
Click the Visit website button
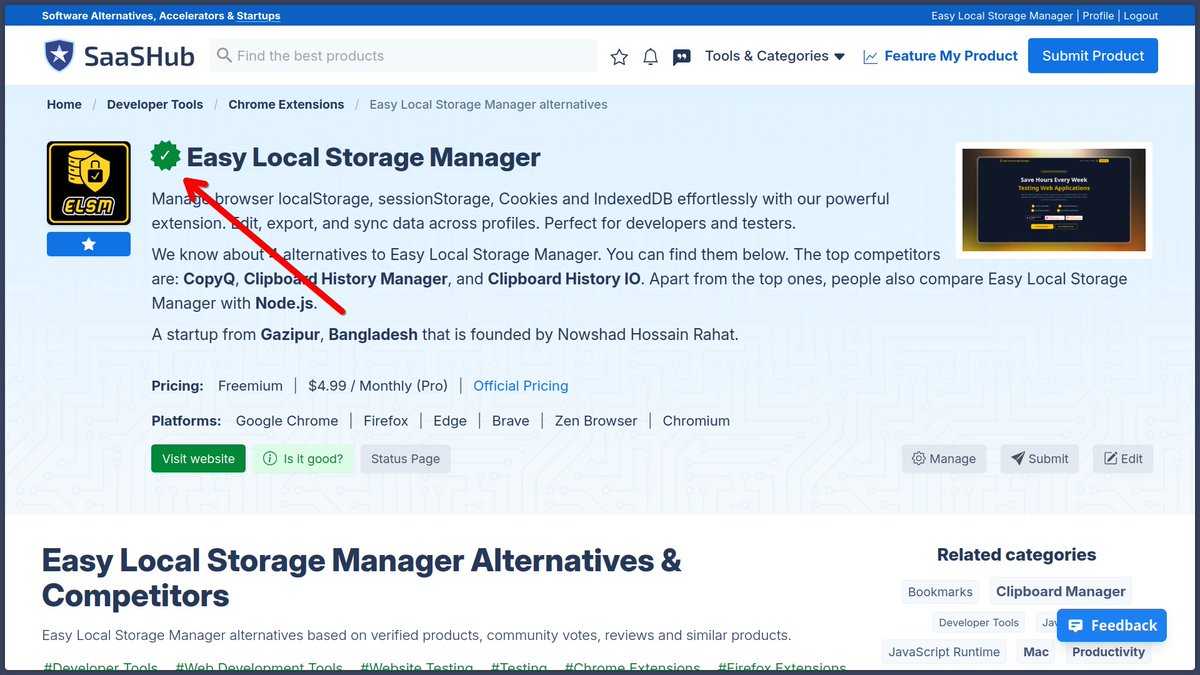[x=198, y=459]
